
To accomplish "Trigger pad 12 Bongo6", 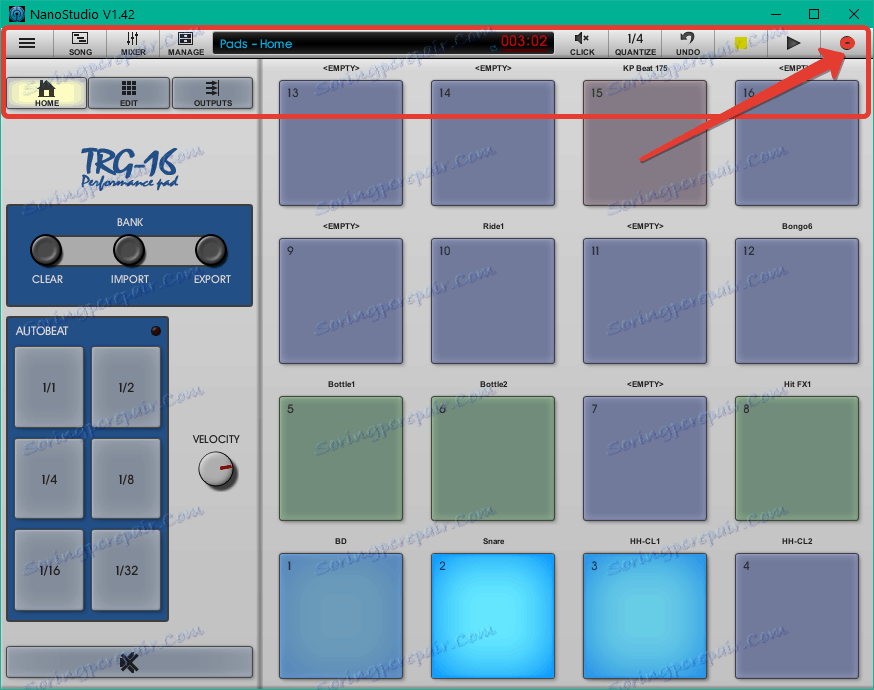I will (797, 301).
